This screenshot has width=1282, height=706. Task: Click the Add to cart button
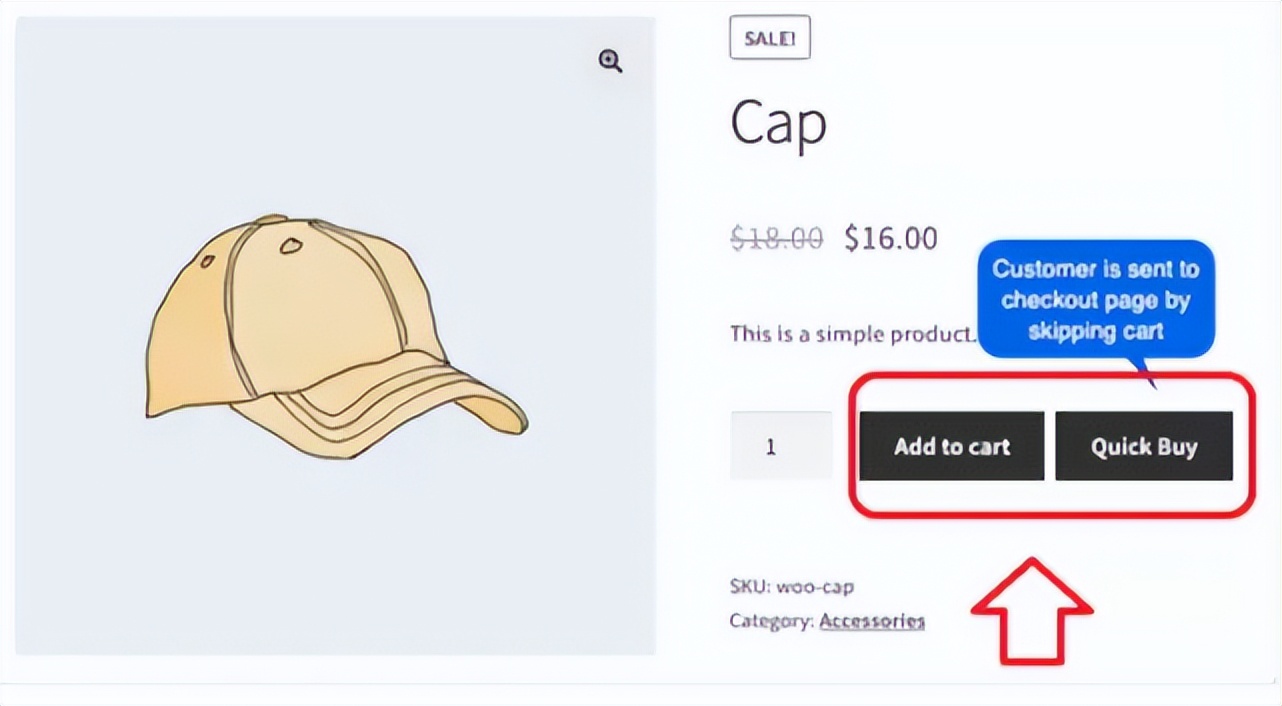[950, 446]
